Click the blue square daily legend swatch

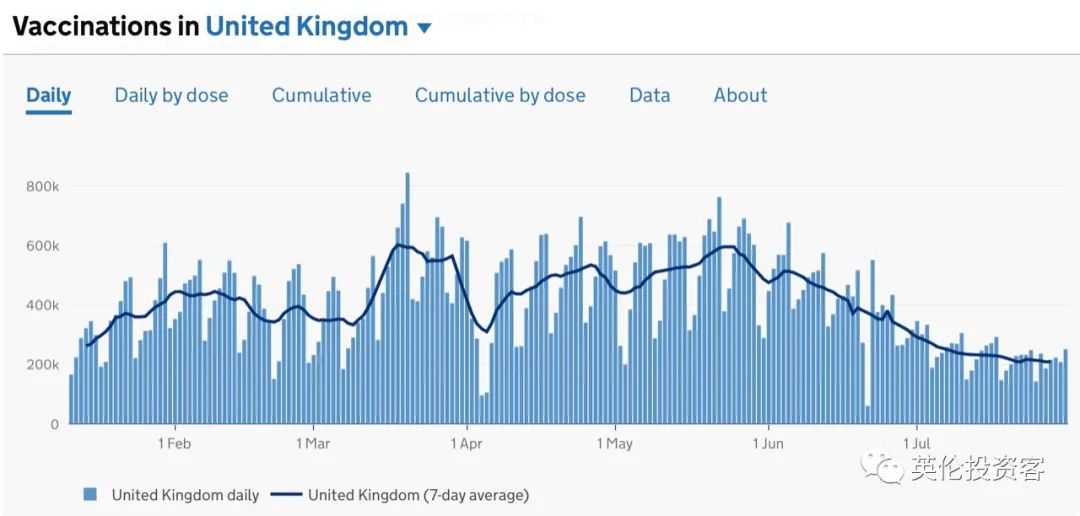pos(91,495)
